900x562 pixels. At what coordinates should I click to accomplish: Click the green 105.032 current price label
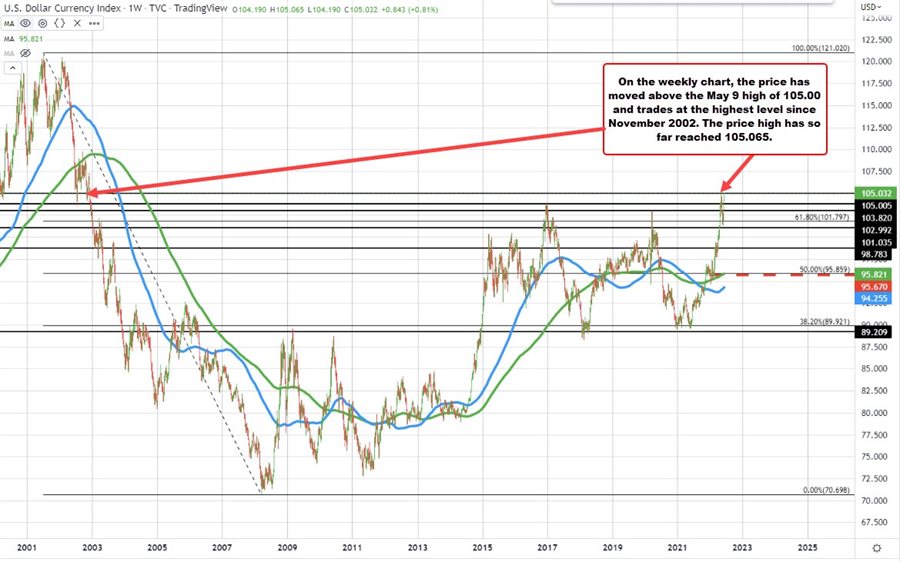coord(876,193)
